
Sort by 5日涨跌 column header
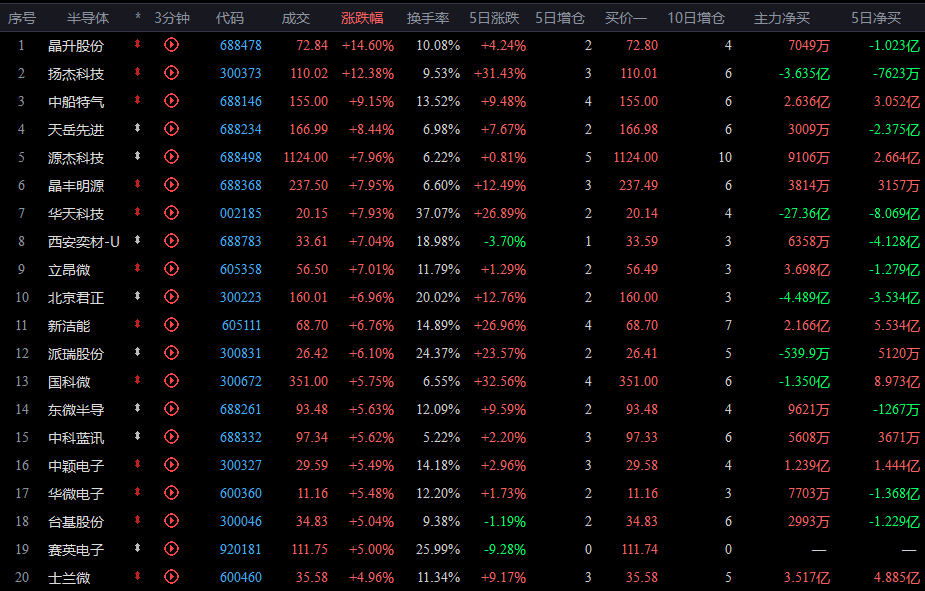click(494, 18)
